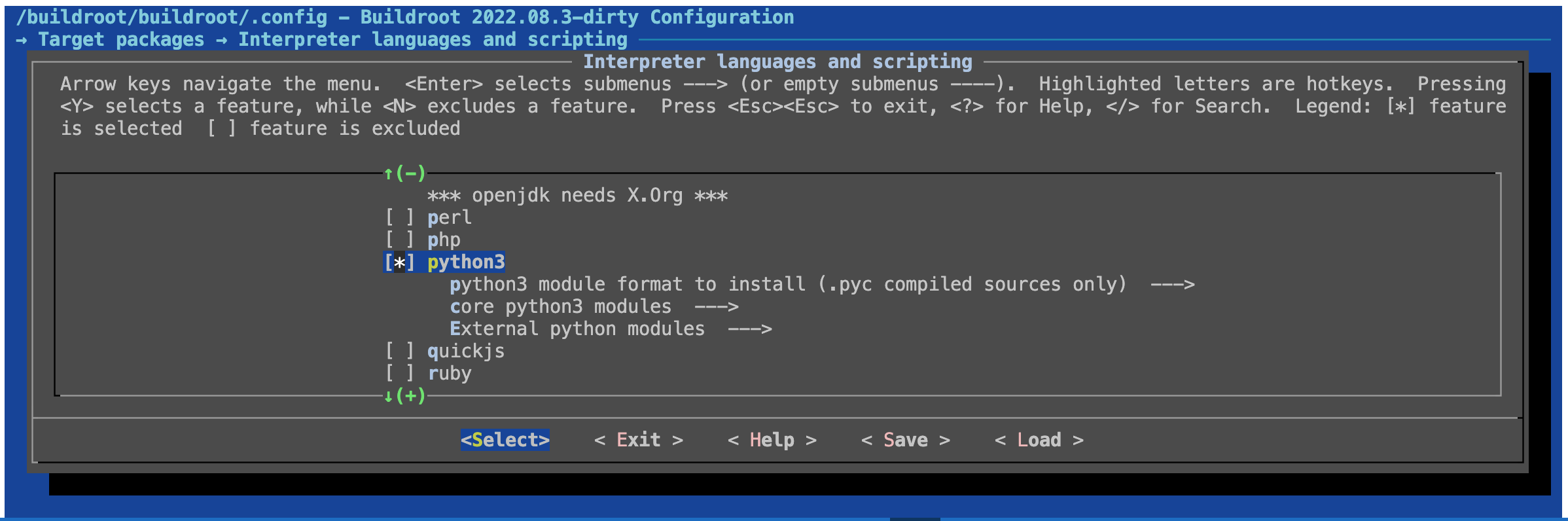This screenshot has width=1568, height=521.
Task: Click the Load button
Action: point(1039,440)
